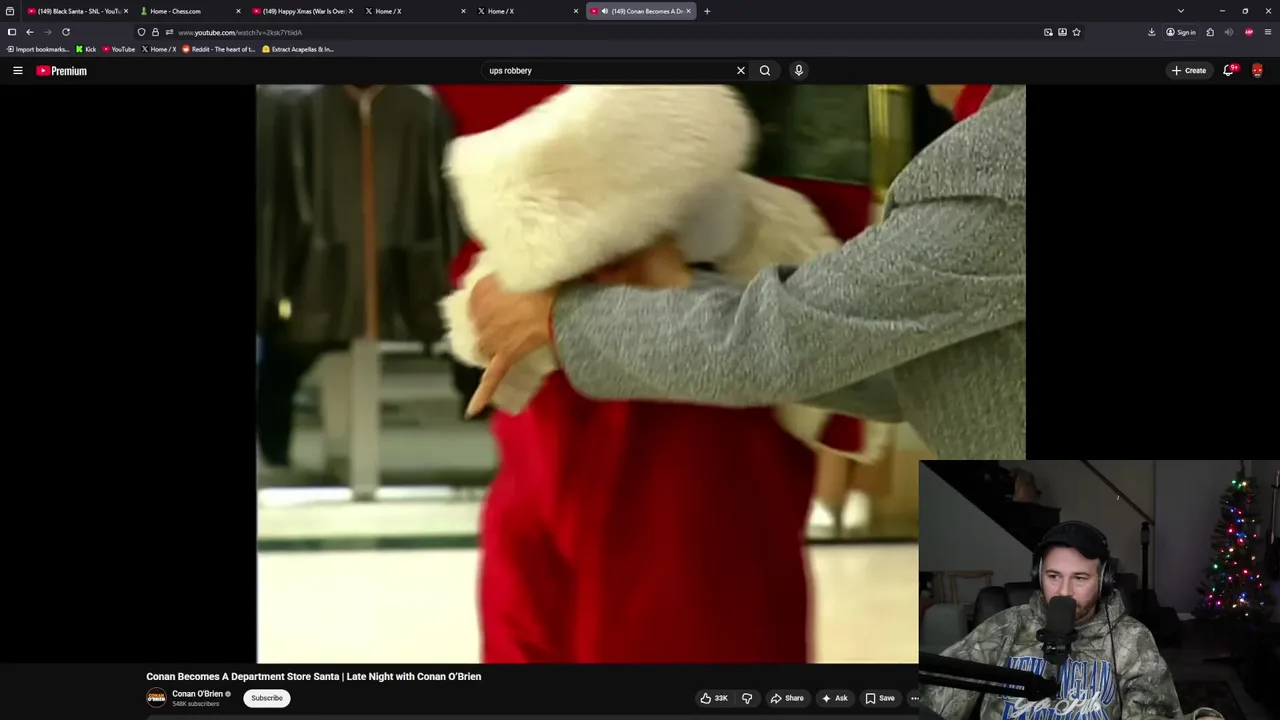Open Reddit bookmark
This screenshot has height=720, width=1280.
[x=219, y=49]
